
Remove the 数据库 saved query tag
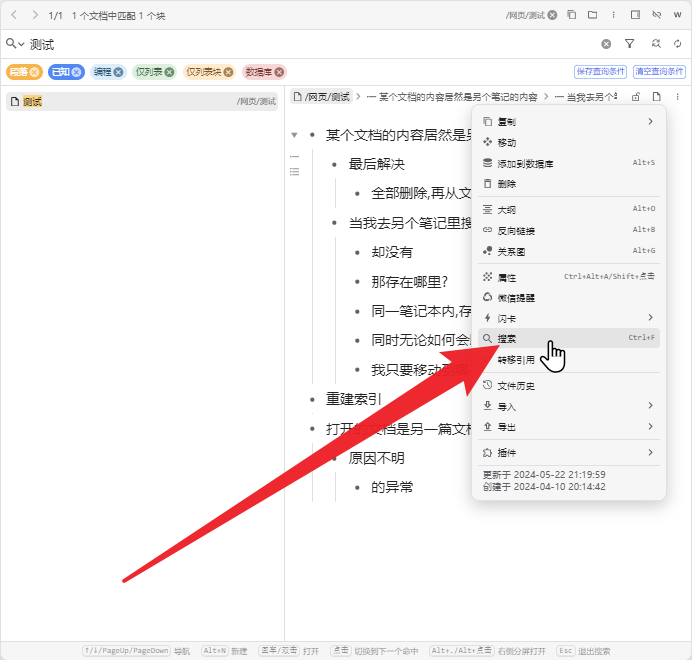[x=279, y=72]
